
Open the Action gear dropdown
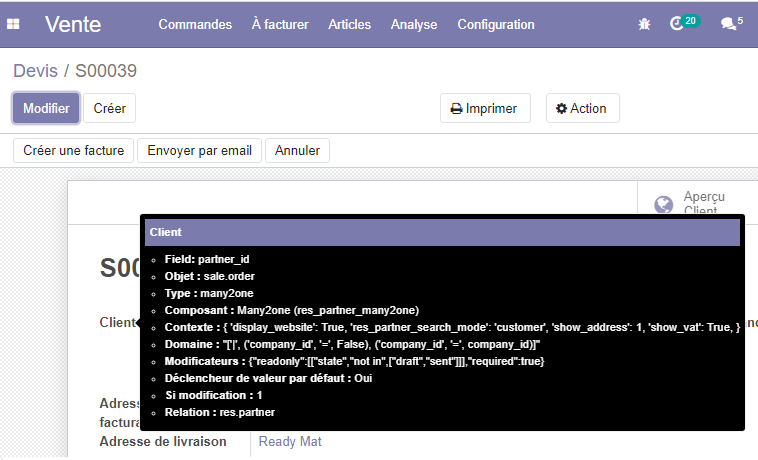tap(582, 108)
